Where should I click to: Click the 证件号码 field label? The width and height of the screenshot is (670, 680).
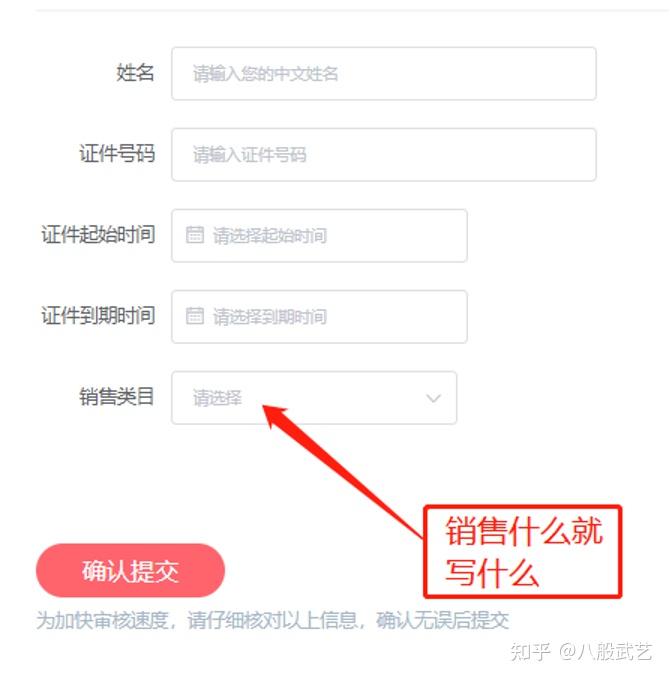point(117,154)
